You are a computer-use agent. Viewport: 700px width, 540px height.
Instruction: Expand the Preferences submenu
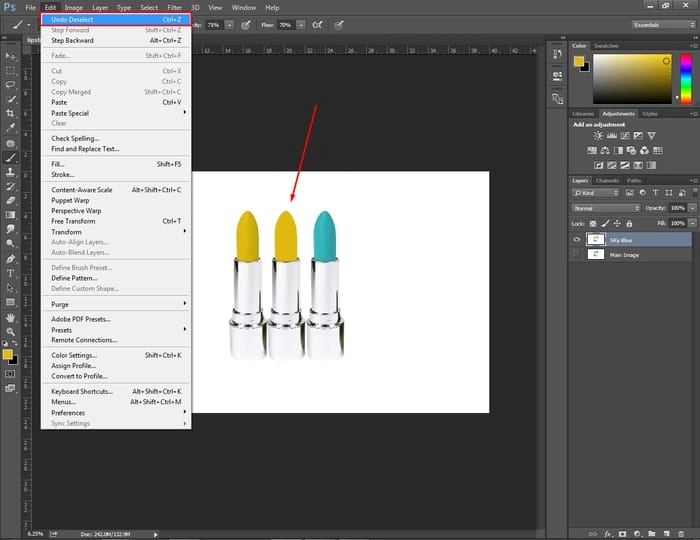116,413
